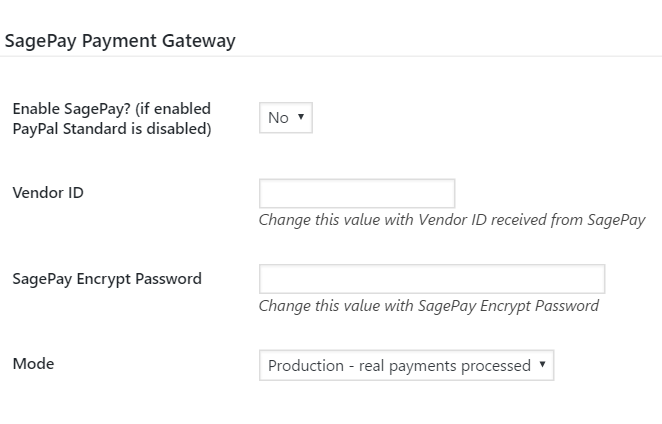Click the left edge of Vendor ID input
This screenshot has width=662, height=424.
[x=264, y=193]
